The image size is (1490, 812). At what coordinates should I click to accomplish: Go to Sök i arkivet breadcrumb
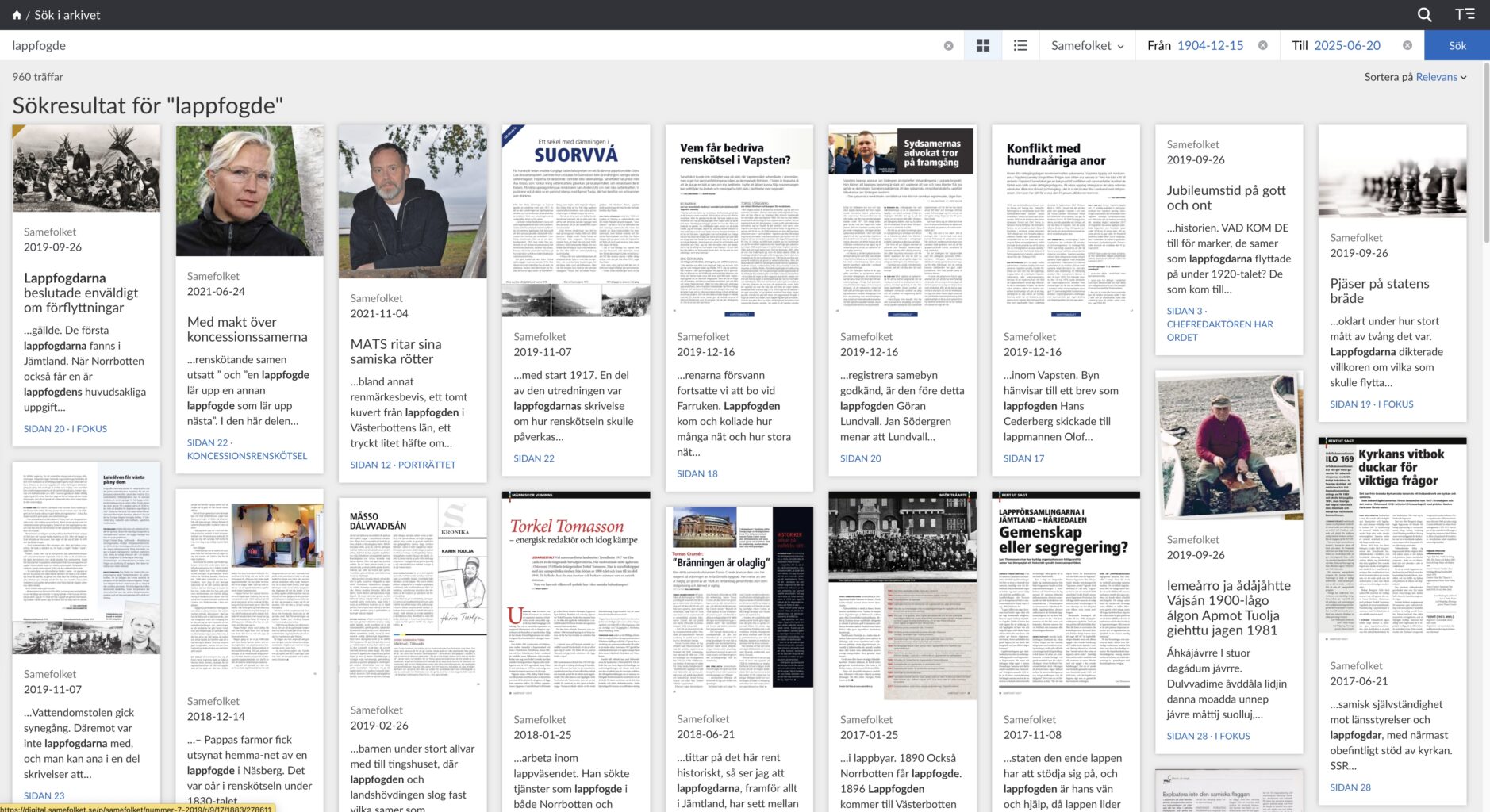[x=67, y=15]
